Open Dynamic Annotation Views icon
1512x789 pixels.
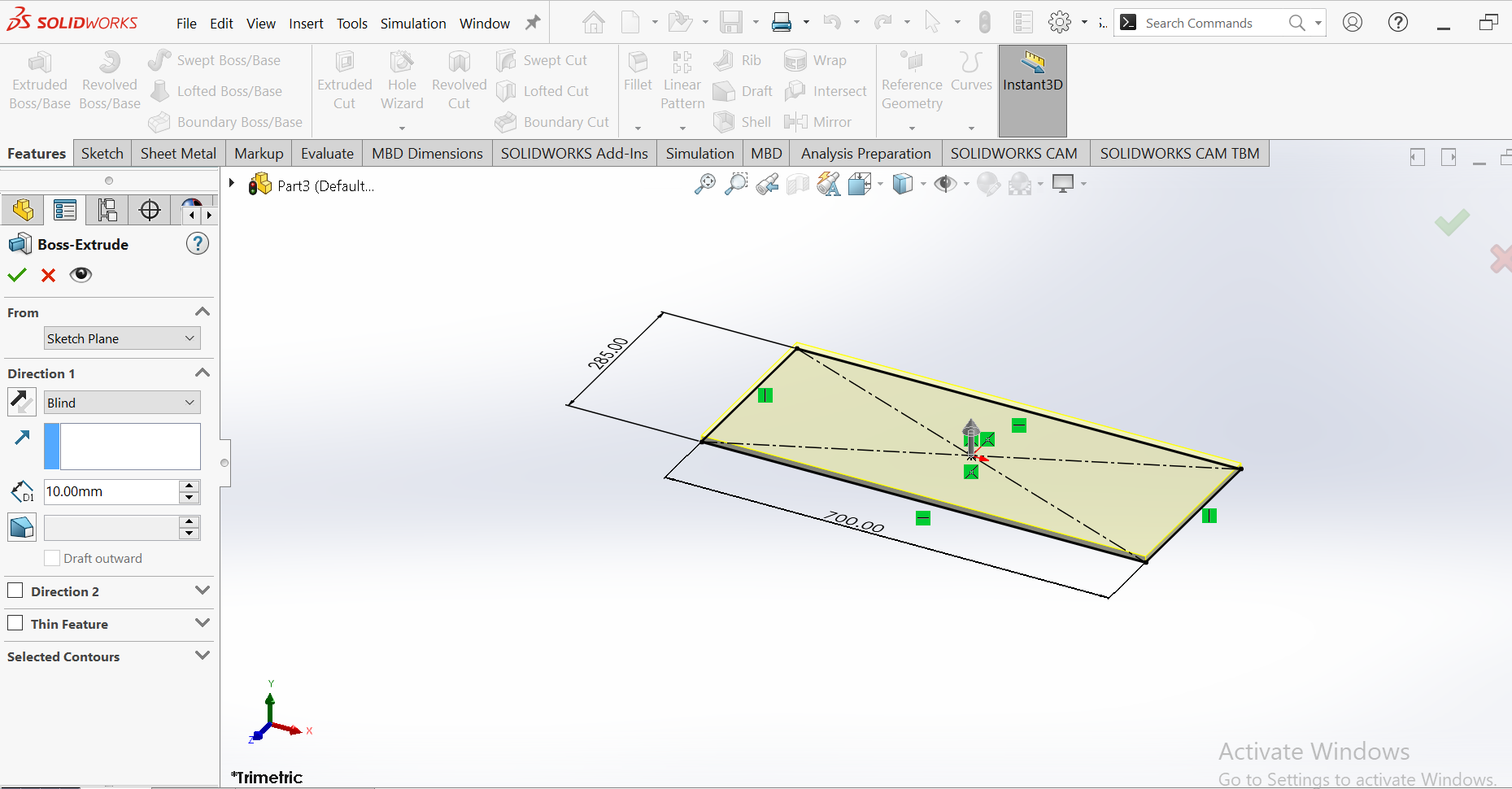828,185
